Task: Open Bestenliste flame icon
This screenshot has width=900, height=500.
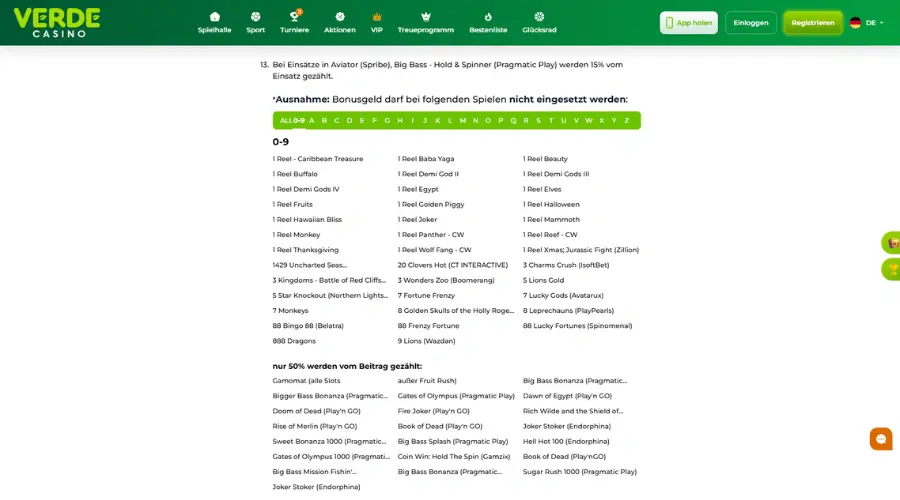Action: coord(487,17)
